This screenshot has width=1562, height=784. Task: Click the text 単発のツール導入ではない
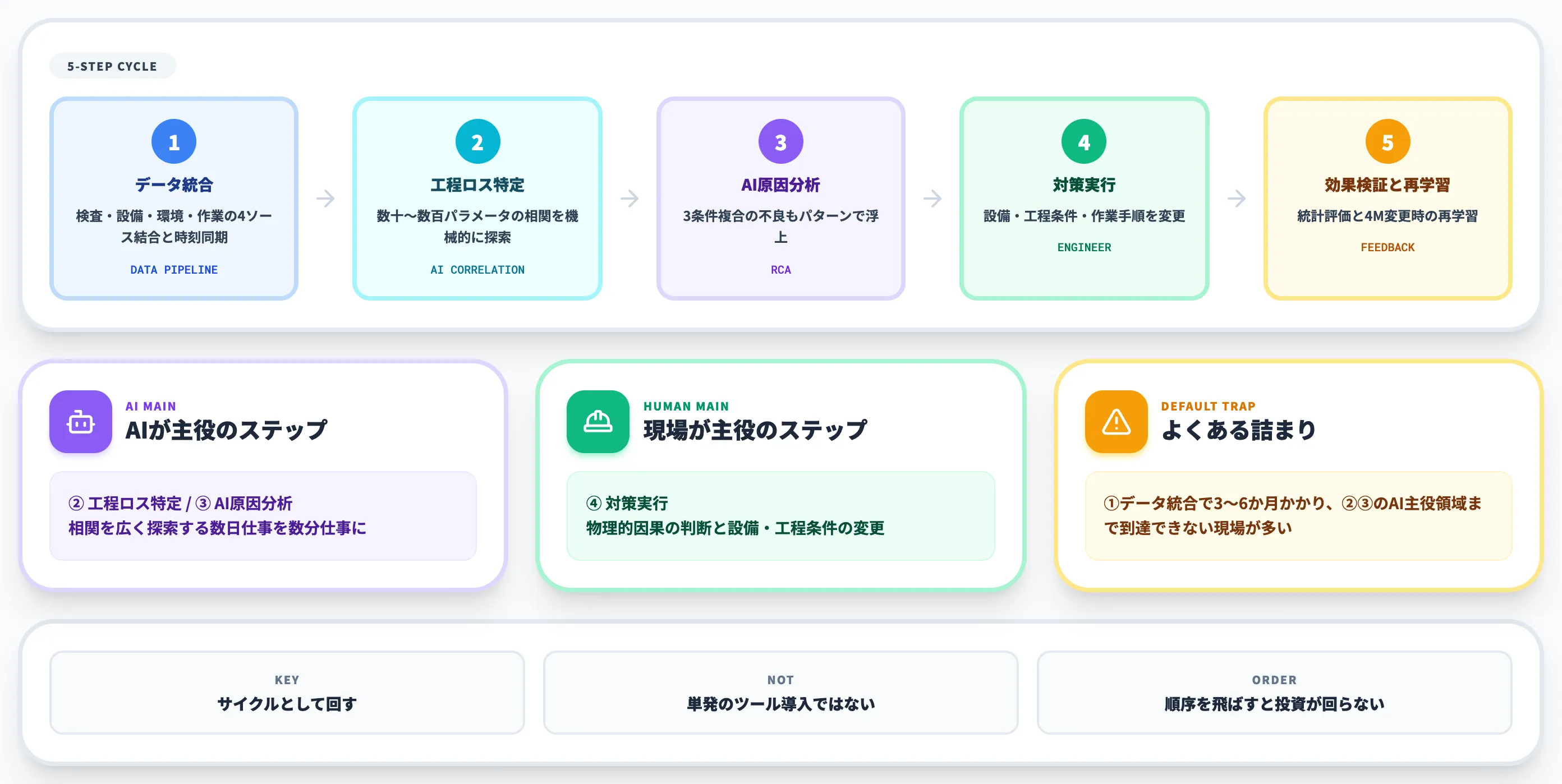781,704
